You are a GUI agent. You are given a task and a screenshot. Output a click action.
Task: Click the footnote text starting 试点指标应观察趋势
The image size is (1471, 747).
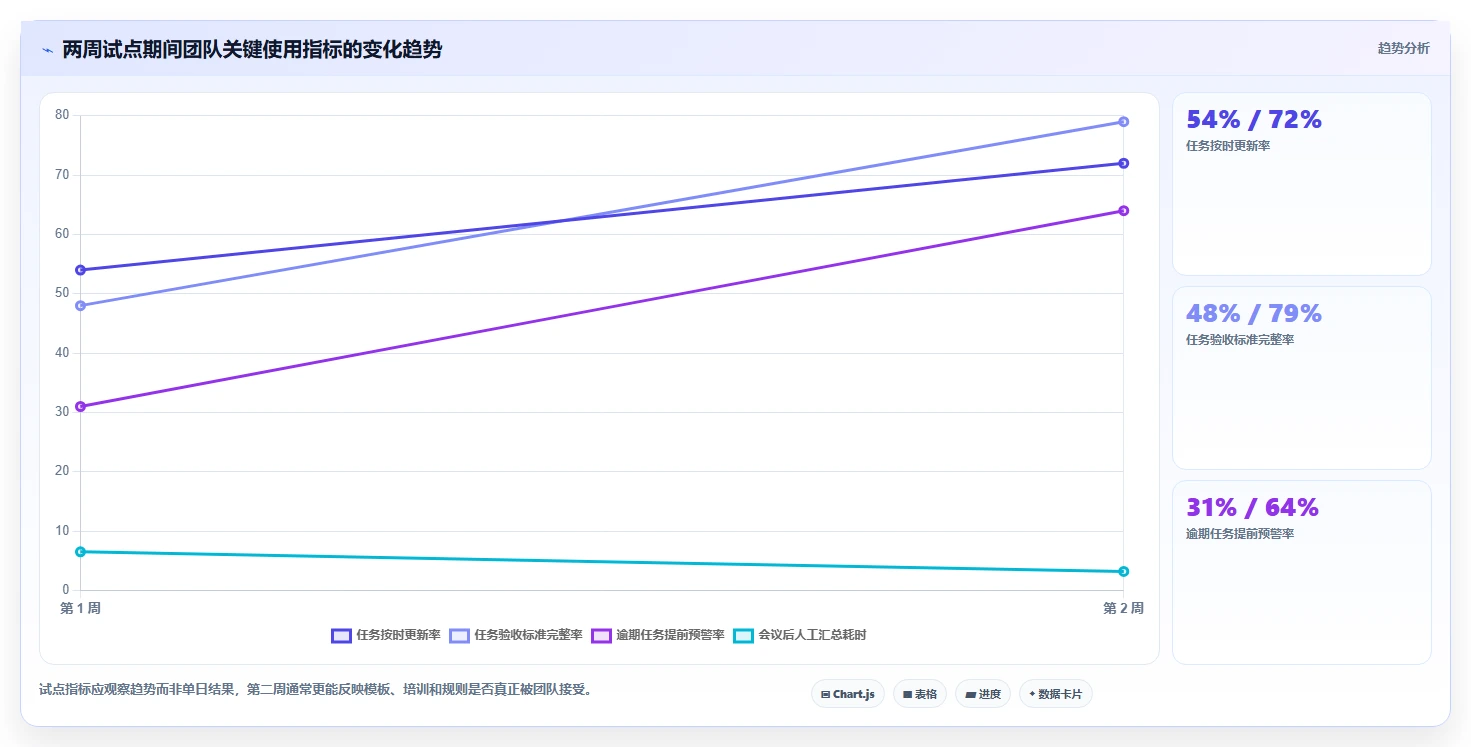pyautogui.click(x=315, y=689)
